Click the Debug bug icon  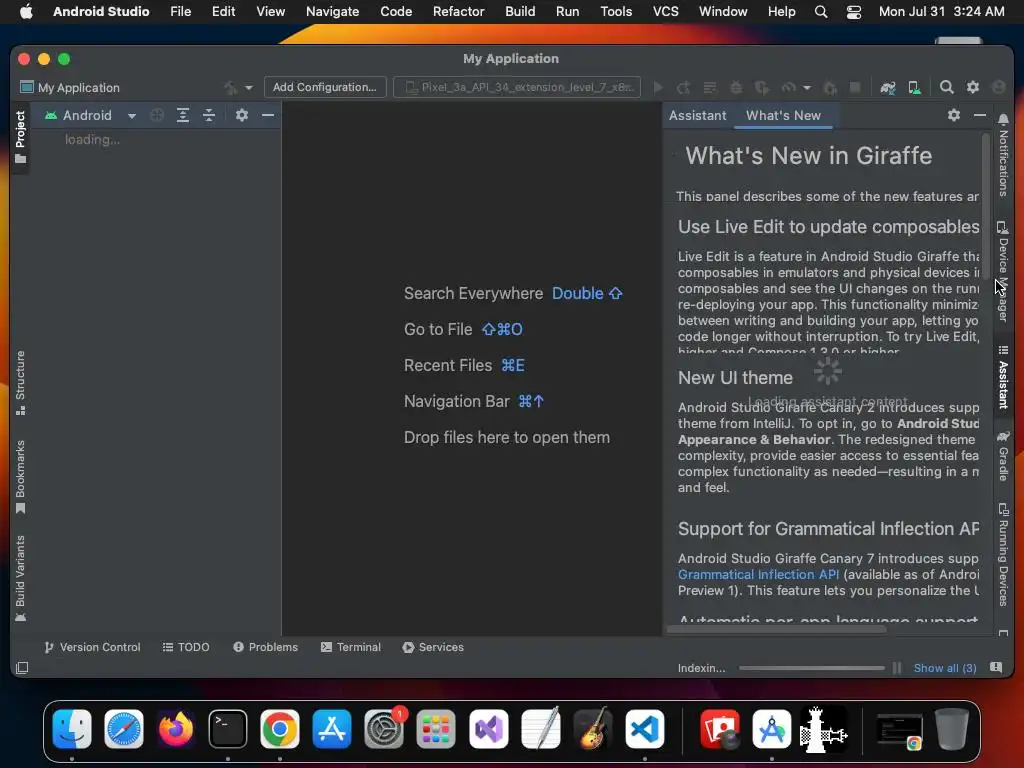coord(736,88)
